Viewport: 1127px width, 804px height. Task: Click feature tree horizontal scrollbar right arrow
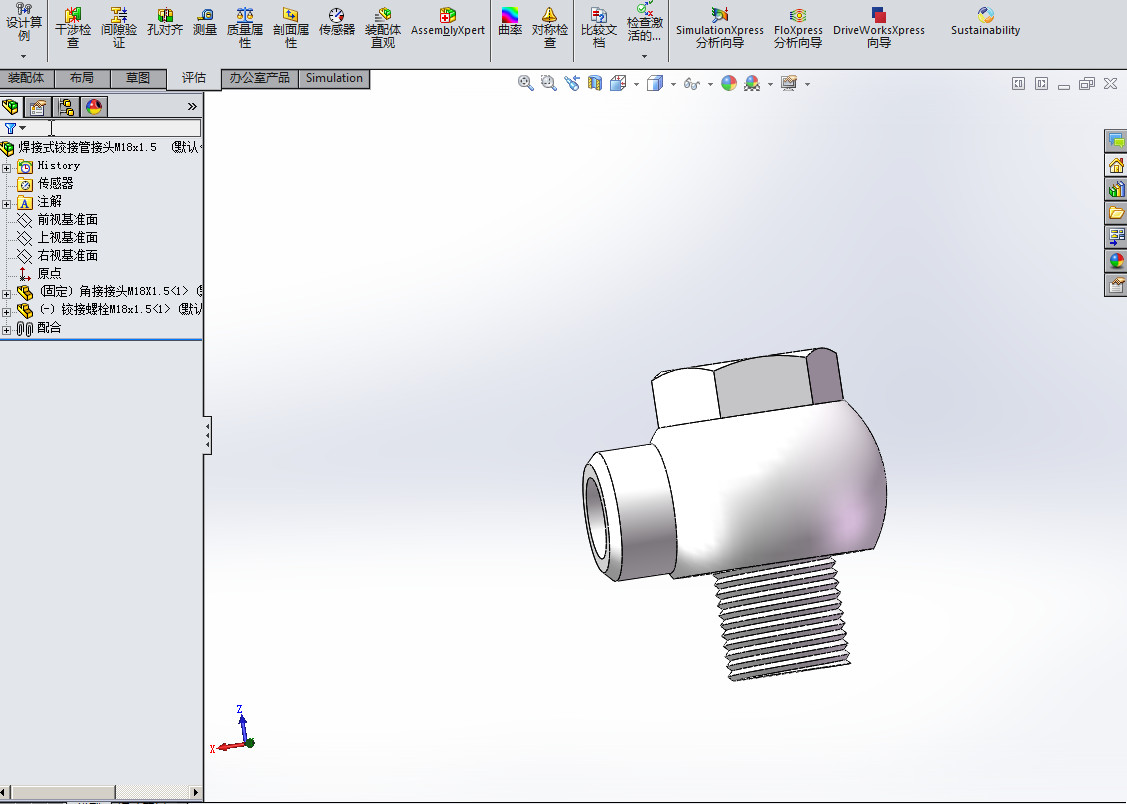click(196, 793)
